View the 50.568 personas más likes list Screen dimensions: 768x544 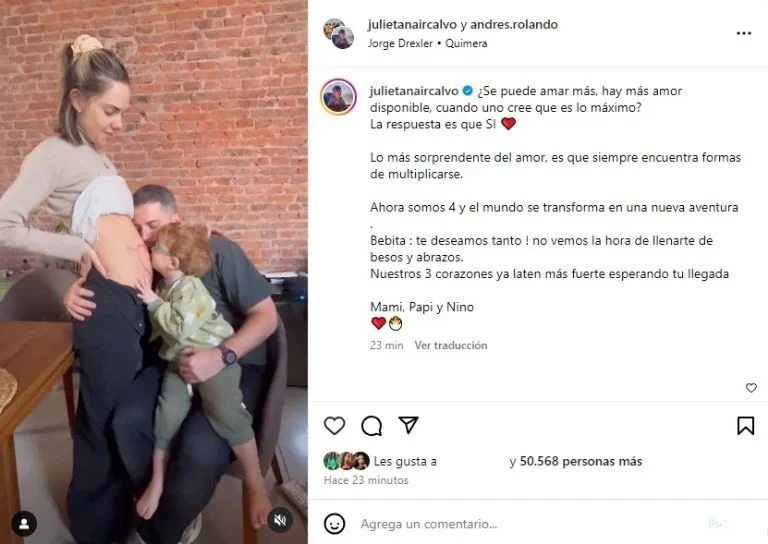580,461
